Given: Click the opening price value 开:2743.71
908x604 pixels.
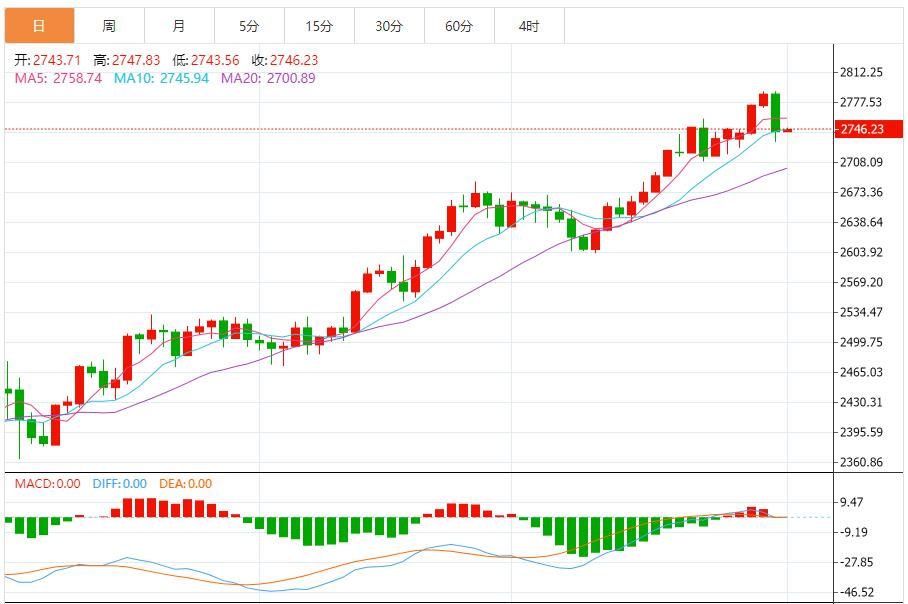Looking at the screenshot, I should (x=47, y=60).
